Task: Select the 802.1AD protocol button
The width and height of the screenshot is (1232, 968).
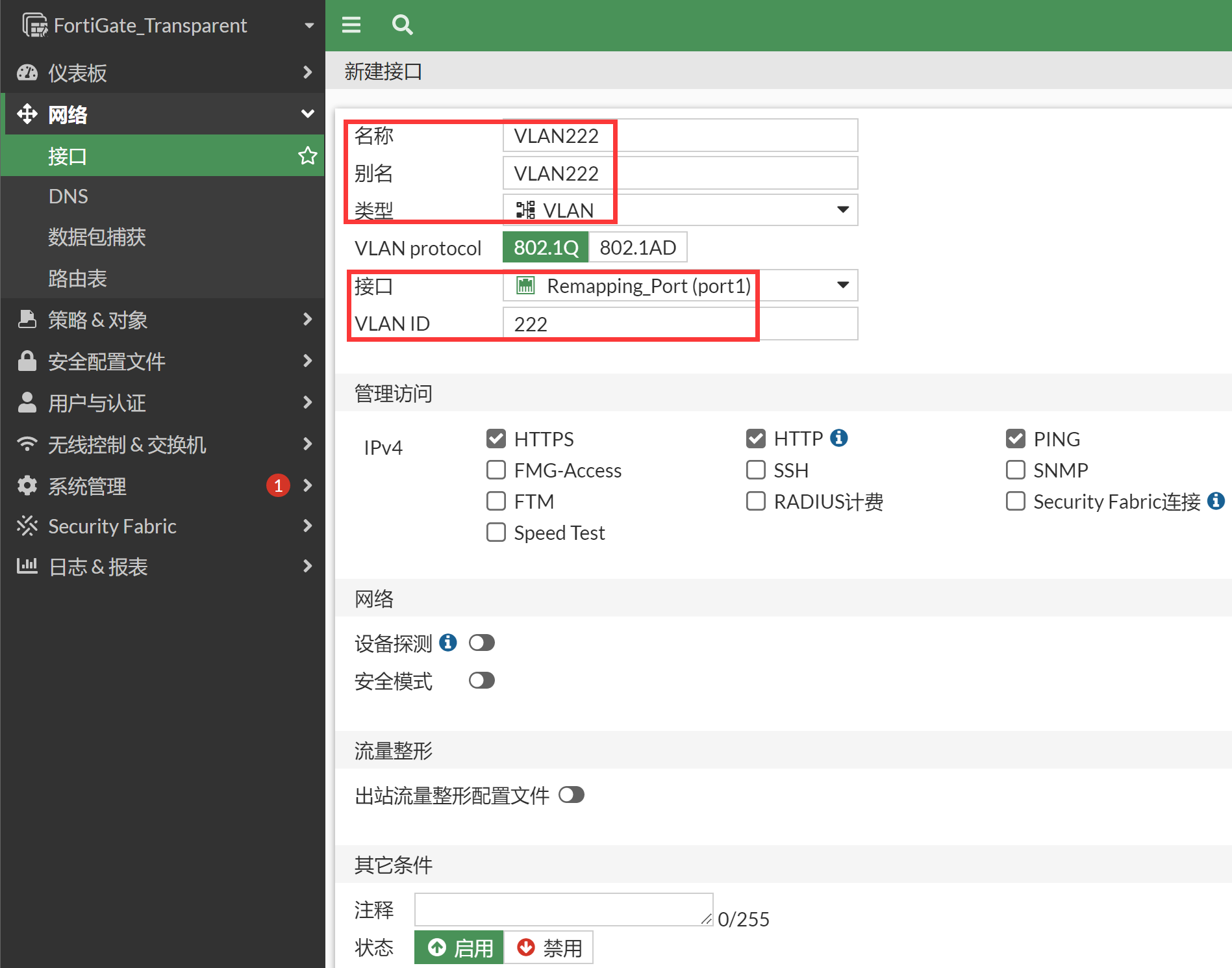Action: tap(637, 248)
